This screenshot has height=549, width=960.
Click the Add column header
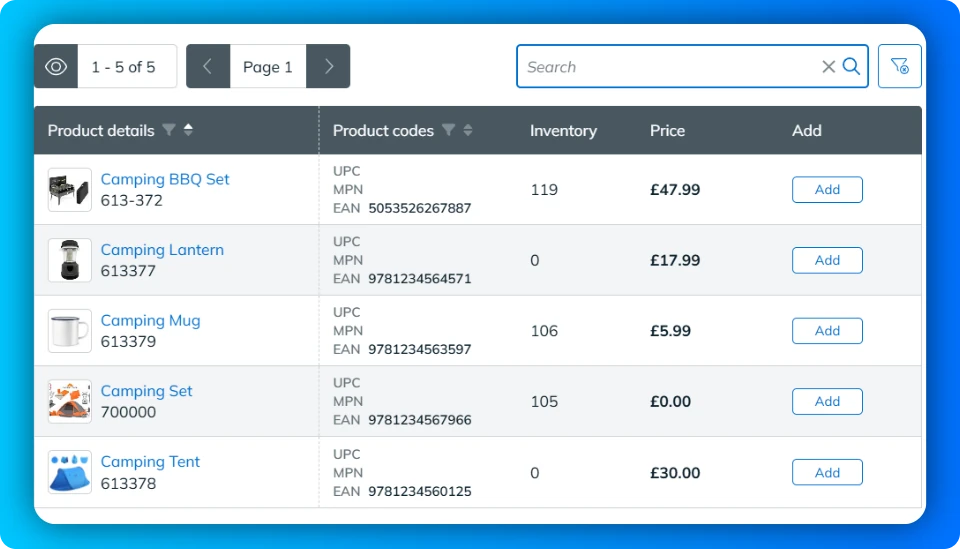[806, 130]
